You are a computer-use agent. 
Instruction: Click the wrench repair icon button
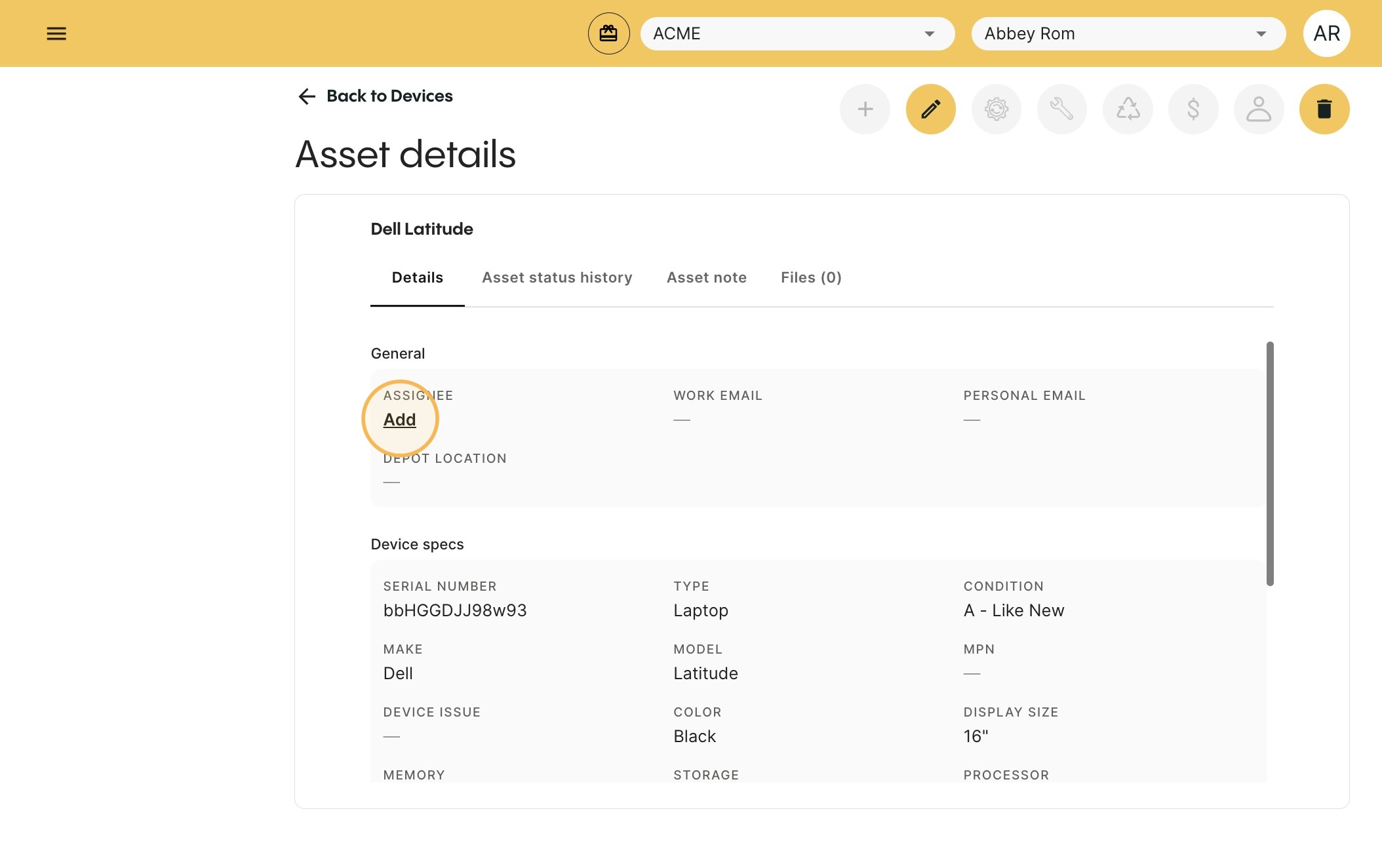pos(1061,109)
